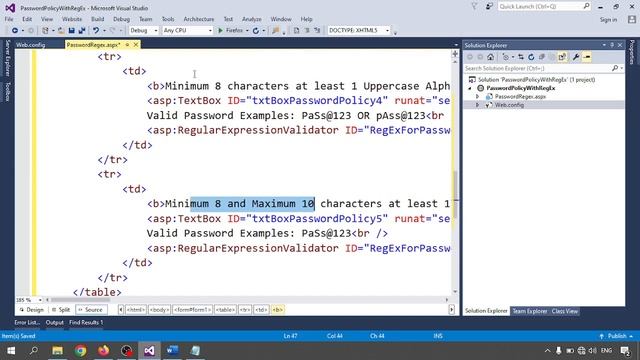Click the Navigate Backward toolbar icon
This screenshot has width=640, height=360.
pyautogui.click(x=15, y=31)
